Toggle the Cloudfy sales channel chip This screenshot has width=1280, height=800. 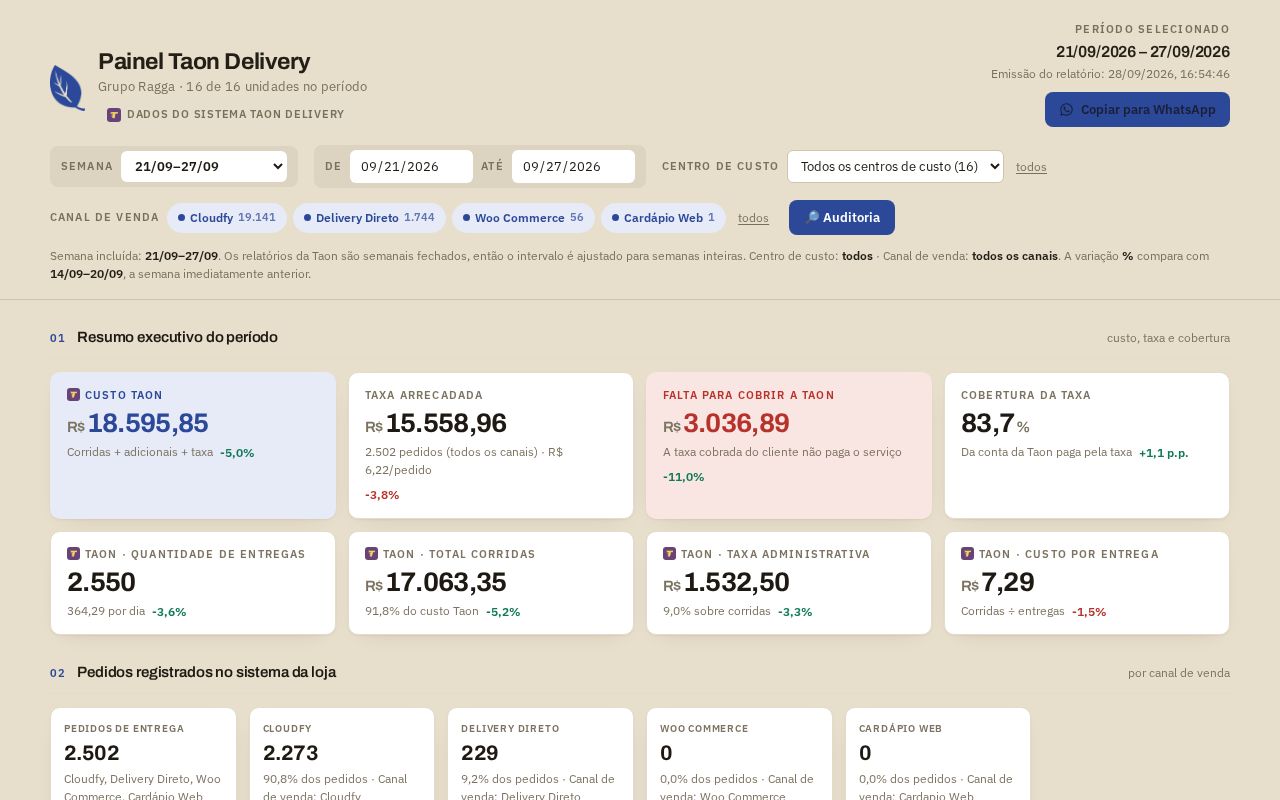[227, 218]
